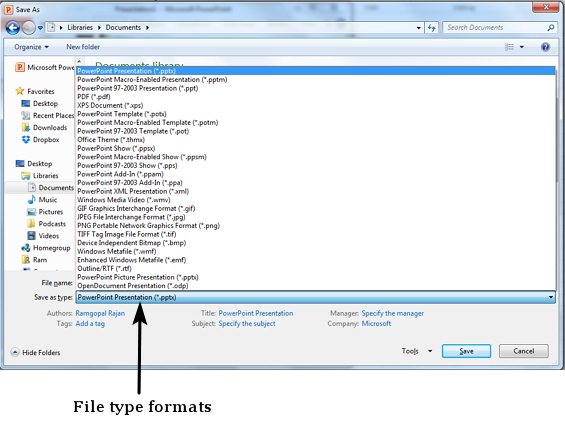This screenshot has height=429, width=565.
Task: Choose PowerPoint Macro-Enabled Presentation (*.pptm)
Action: click(x=316, y=80)
